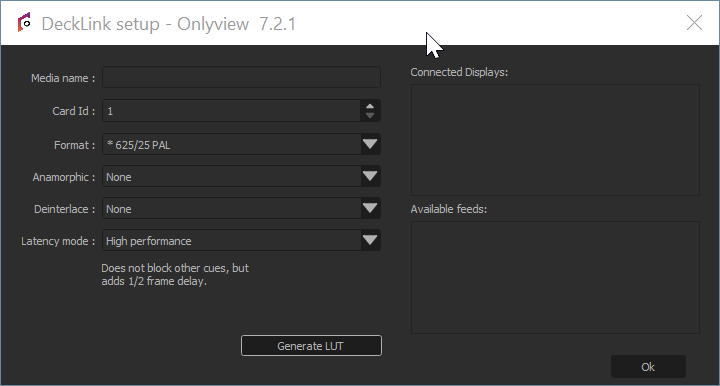Click the Generate LUT button
Viewport: 720px width, 386px height.
311,346
